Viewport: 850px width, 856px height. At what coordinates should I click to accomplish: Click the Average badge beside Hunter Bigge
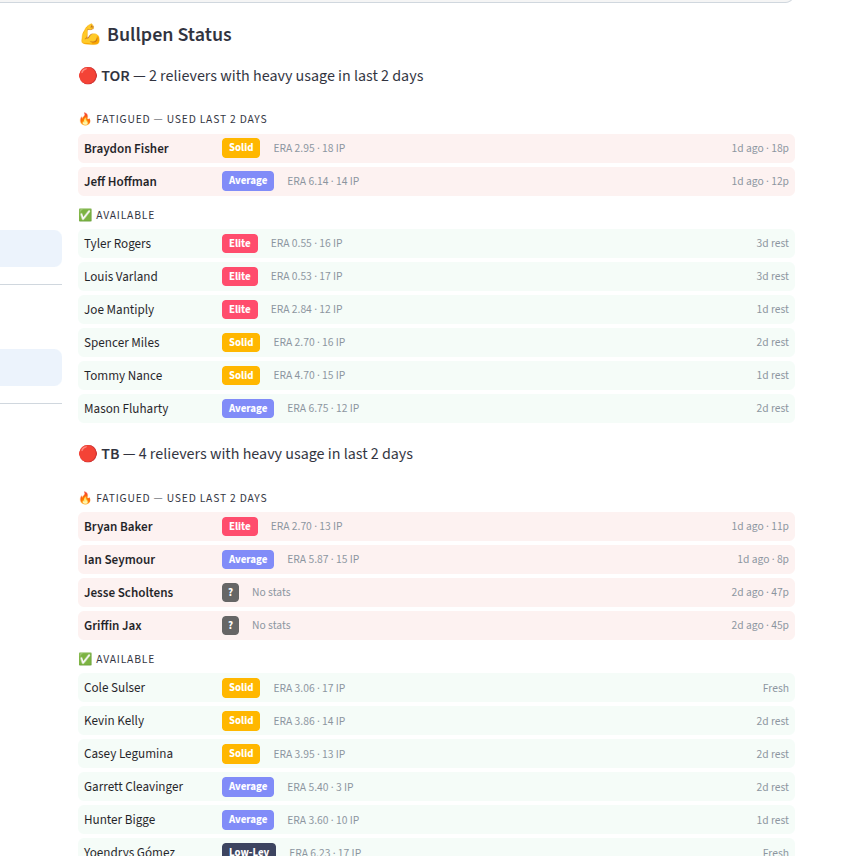tap(248, 819)
